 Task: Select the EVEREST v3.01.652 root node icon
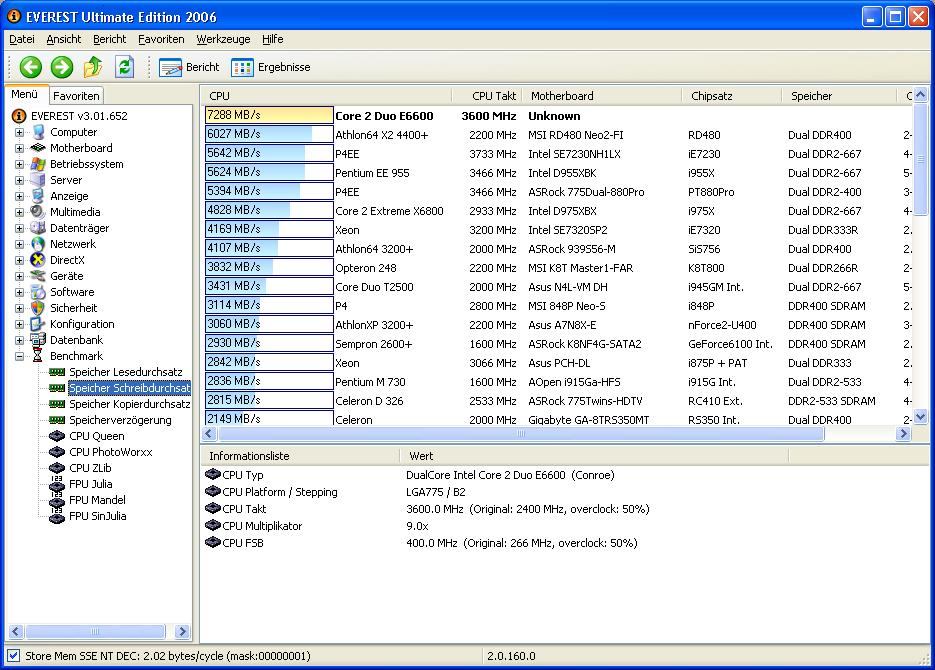18,116
